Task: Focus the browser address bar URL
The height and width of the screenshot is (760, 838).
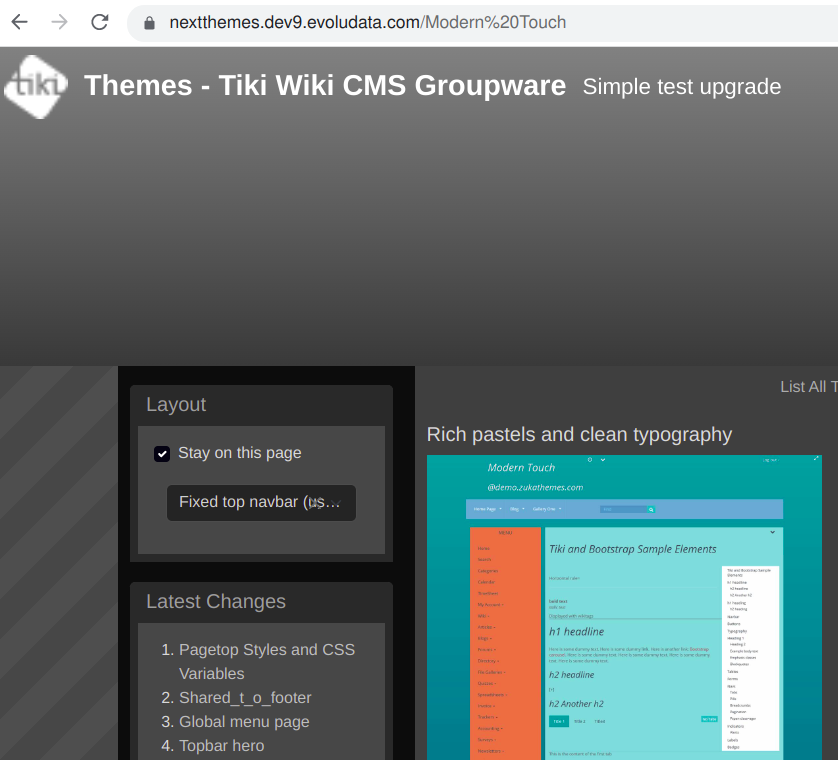Action: tap(368, 22)
